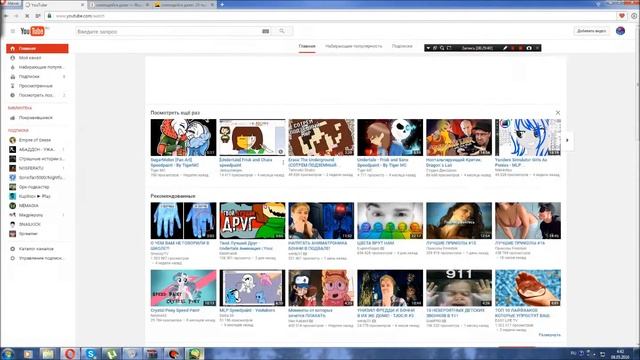640x360 pixels.
Task: Open MLP Speedpaint video title link
Action: pyautogui.click(x=247, y=310)
